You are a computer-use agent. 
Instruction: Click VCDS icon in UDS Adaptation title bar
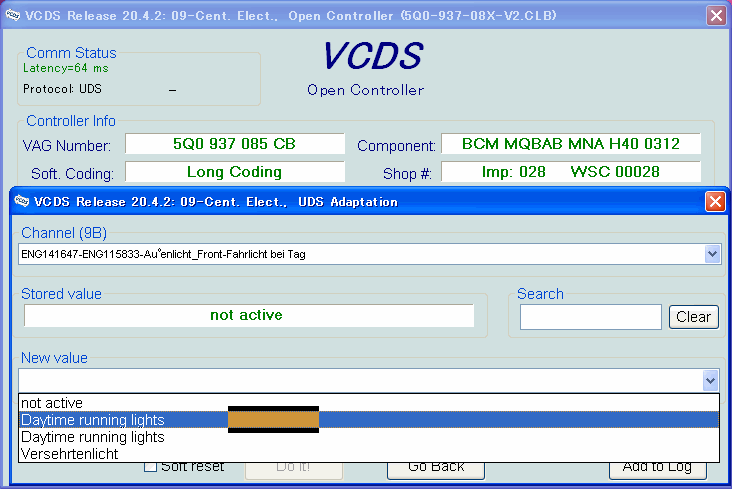click(21, 201)
